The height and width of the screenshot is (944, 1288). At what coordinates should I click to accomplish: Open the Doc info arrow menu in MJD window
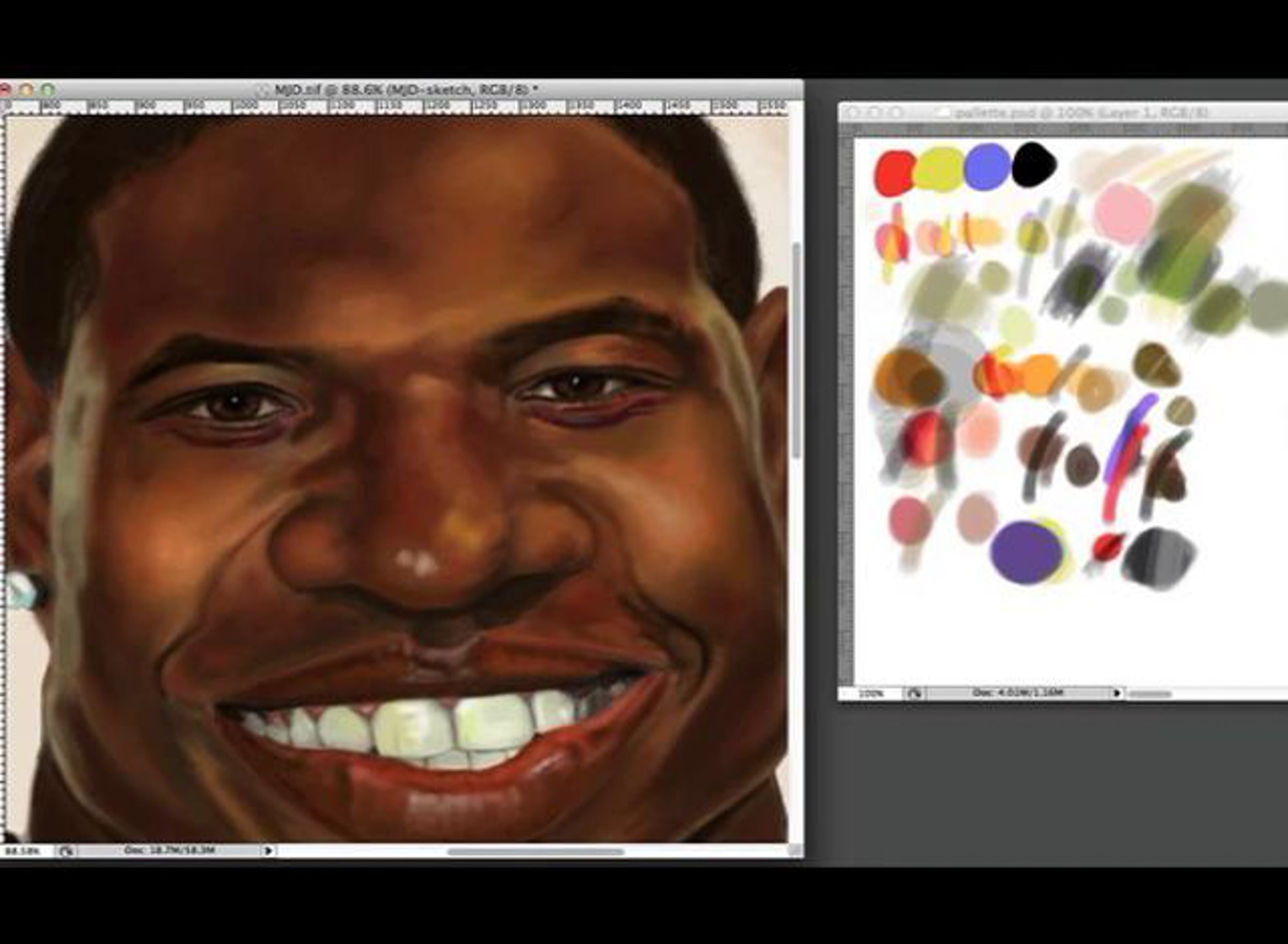point(268,851)
